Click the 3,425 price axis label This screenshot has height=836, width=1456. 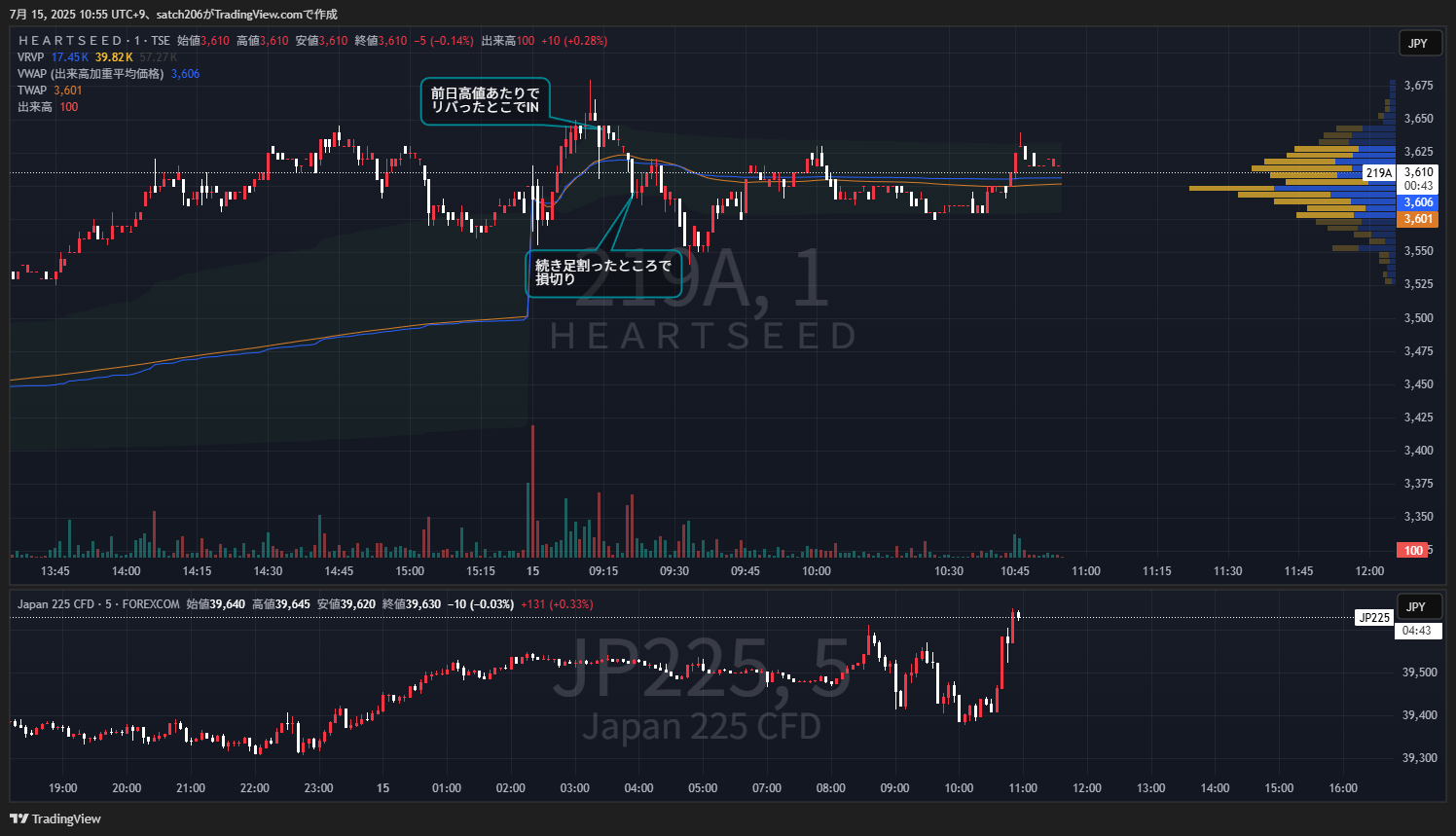pos(1418,418)
